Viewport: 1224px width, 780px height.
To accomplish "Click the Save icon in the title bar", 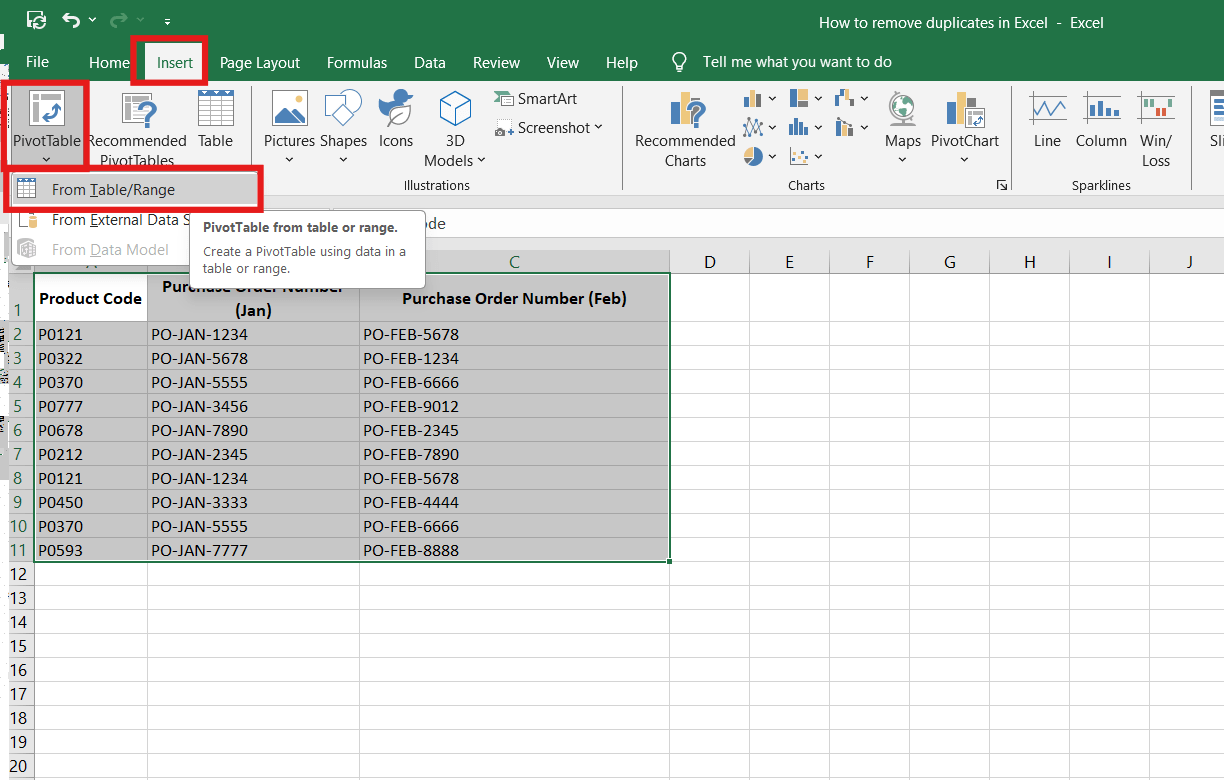I will click(36, 20).
